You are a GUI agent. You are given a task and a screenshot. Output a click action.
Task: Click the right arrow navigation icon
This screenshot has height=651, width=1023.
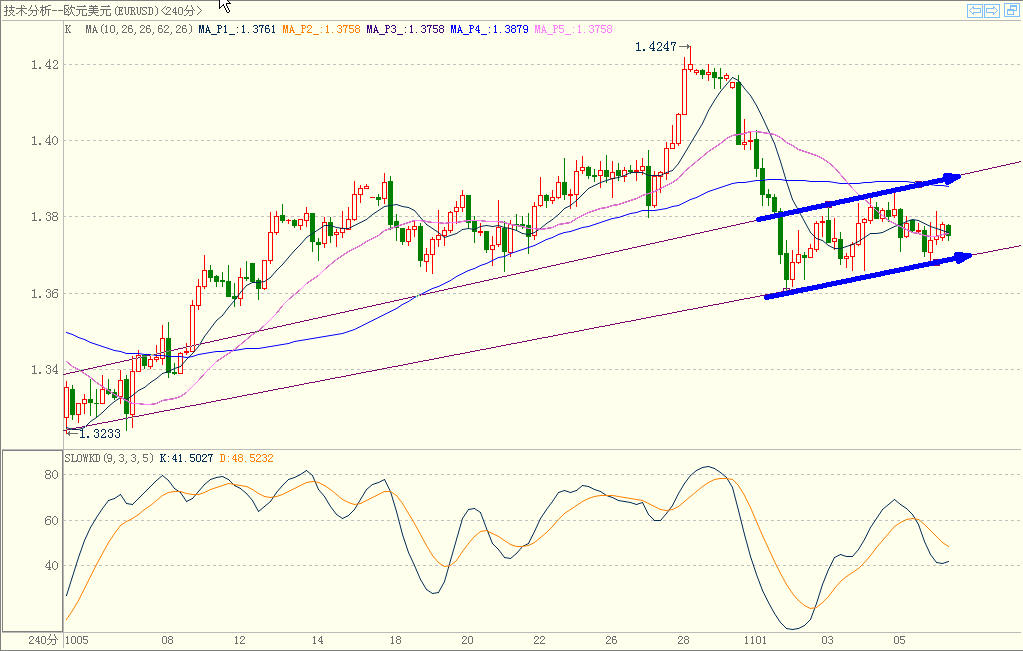click(992, 10)
